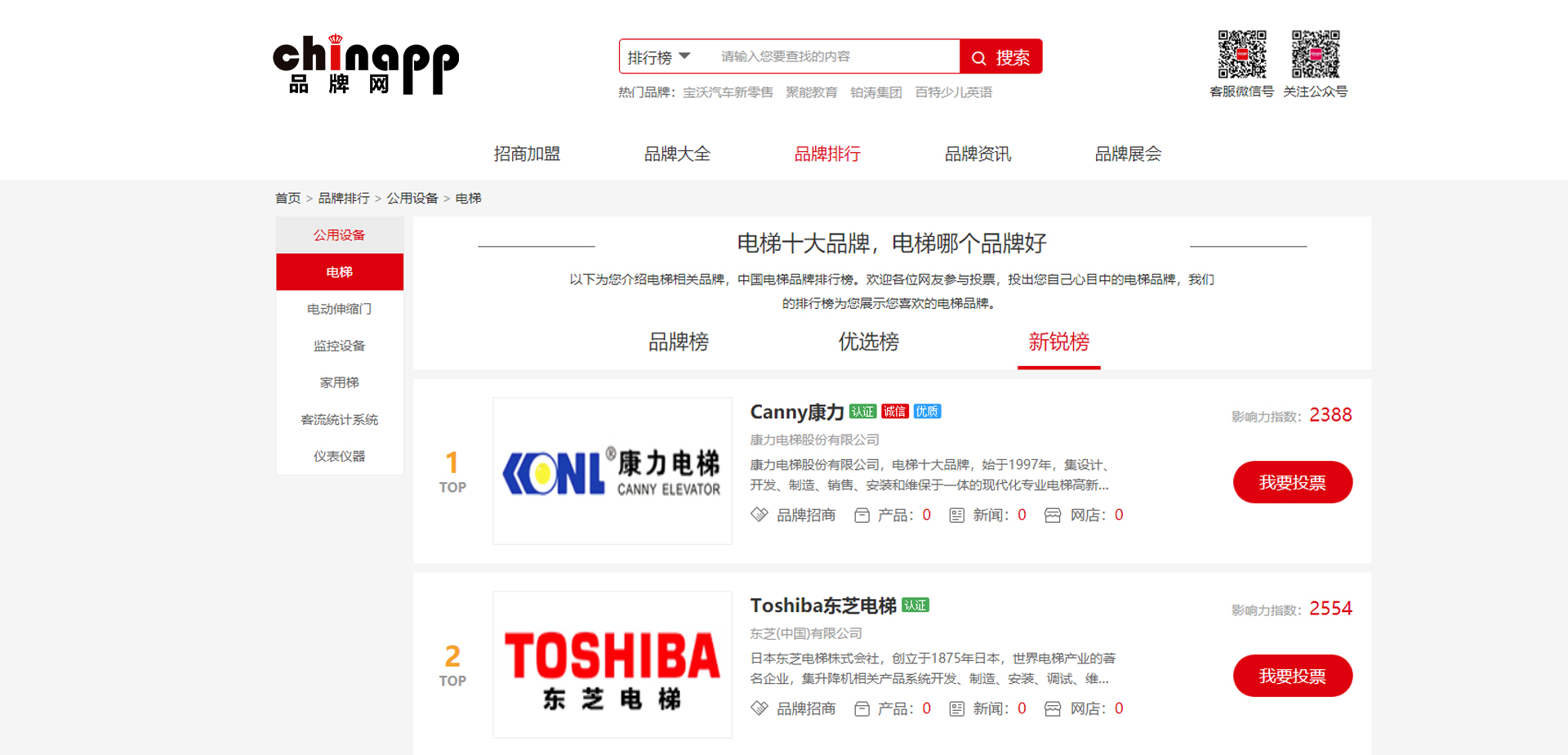The width and height of the screenshot is (1568, 755).
Task: Click 电梯 in the breadcrumb
Action: [x=468, y=199]
